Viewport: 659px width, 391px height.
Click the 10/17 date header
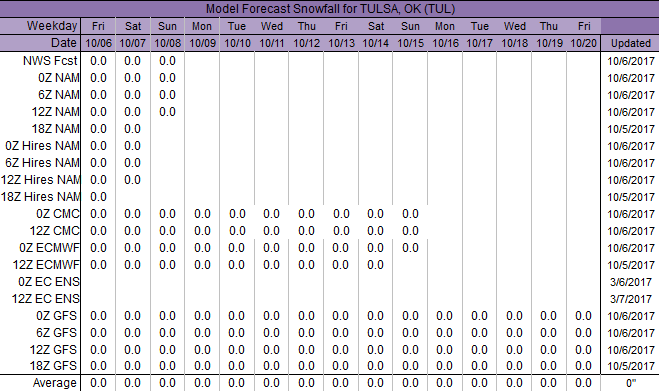coord(479,43)
